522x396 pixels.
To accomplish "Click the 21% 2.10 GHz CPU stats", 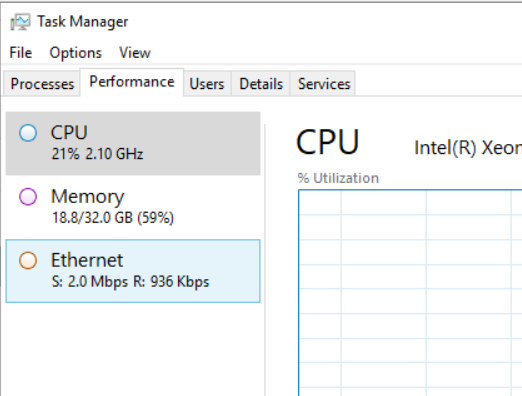I will pyautogui.click(x=97, y=154).
